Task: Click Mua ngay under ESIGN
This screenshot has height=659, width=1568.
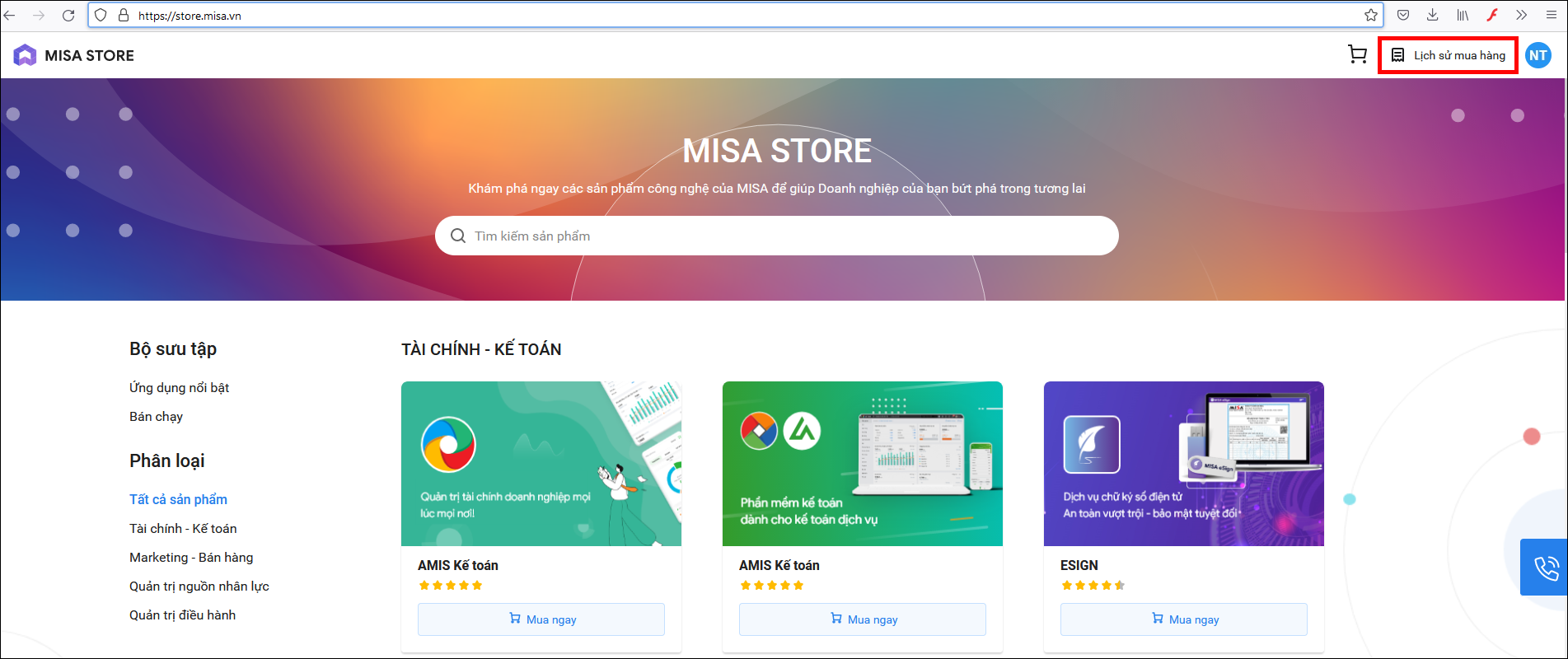Action: coord(1183,619)
